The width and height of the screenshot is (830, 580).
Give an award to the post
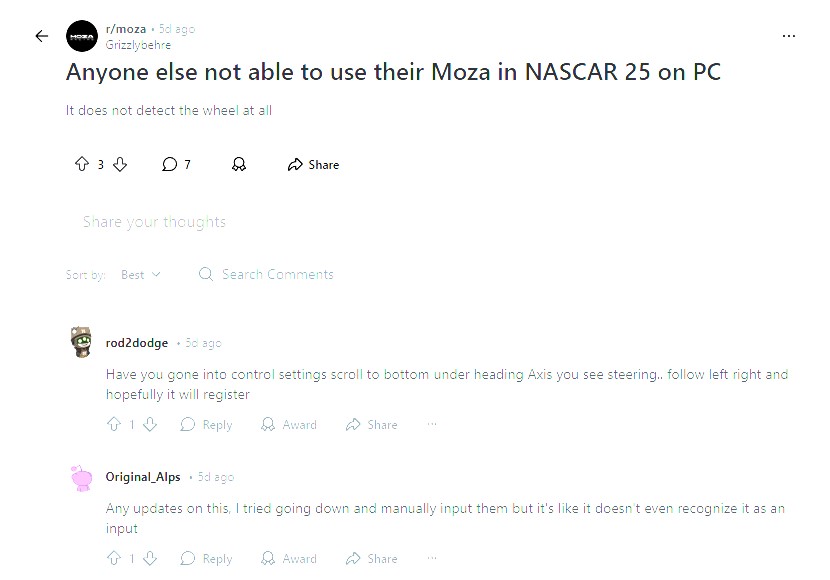tap(239, 164)
